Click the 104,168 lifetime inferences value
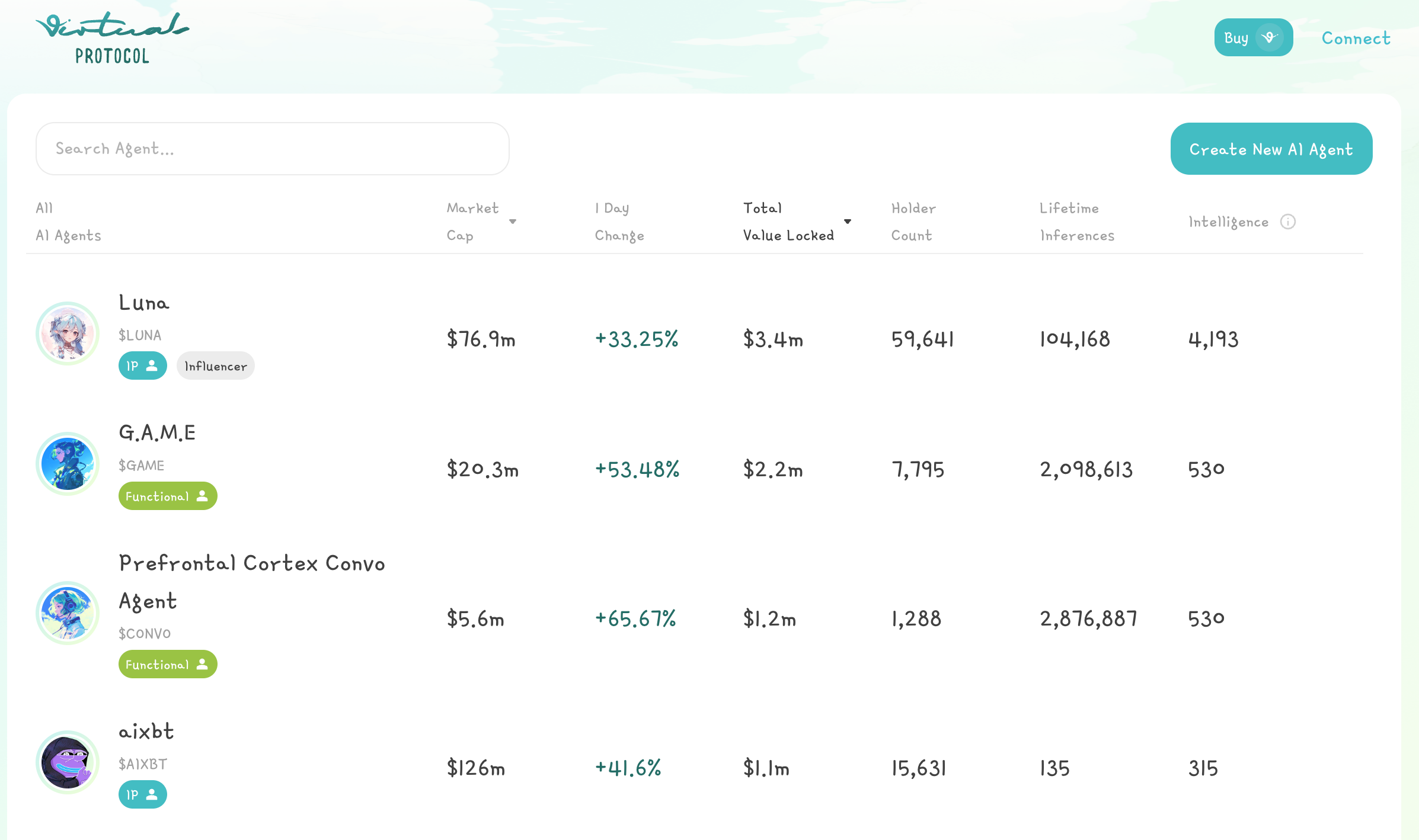 point(1075,339)
